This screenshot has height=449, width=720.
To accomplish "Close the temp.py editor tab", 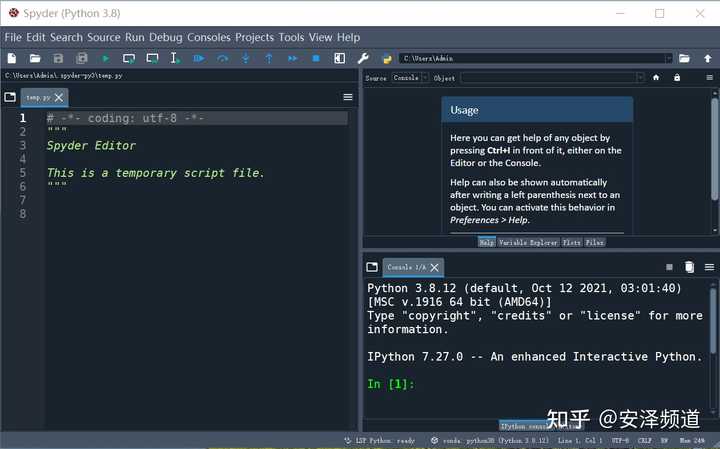I will click(x=59, y=97).
